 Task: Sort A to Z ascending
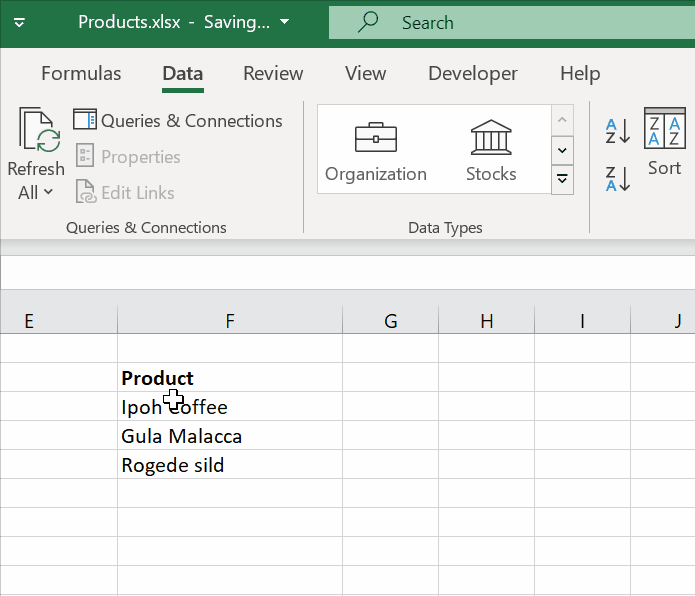coord(617,131)
